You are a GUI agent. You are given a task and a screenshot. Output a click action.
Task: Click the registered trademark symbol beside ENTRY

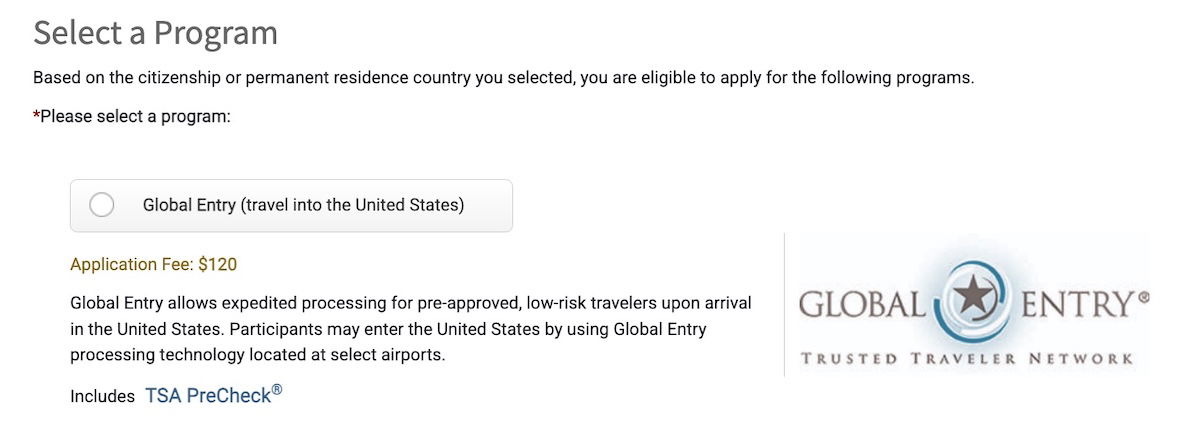click(x=1143, y=297)
